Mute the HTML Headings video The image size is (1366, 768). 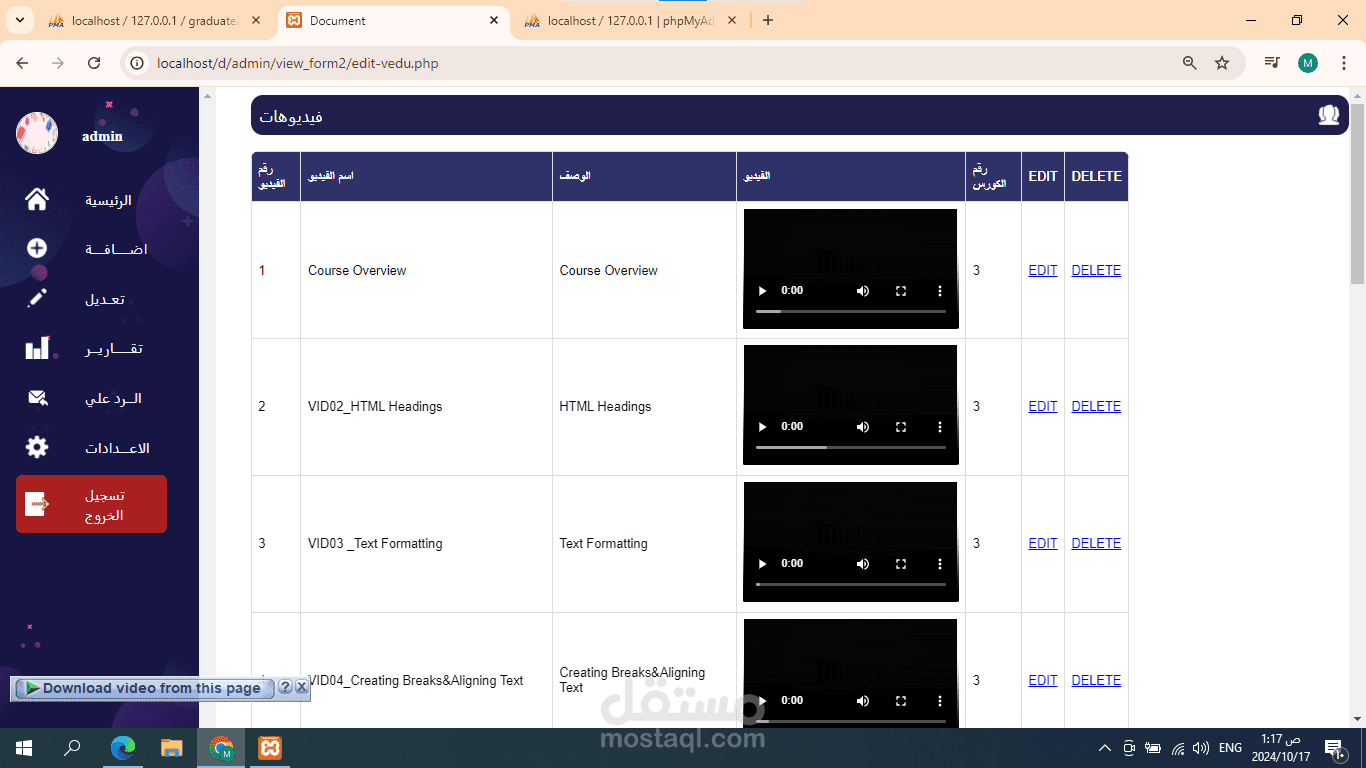[863, 427]
